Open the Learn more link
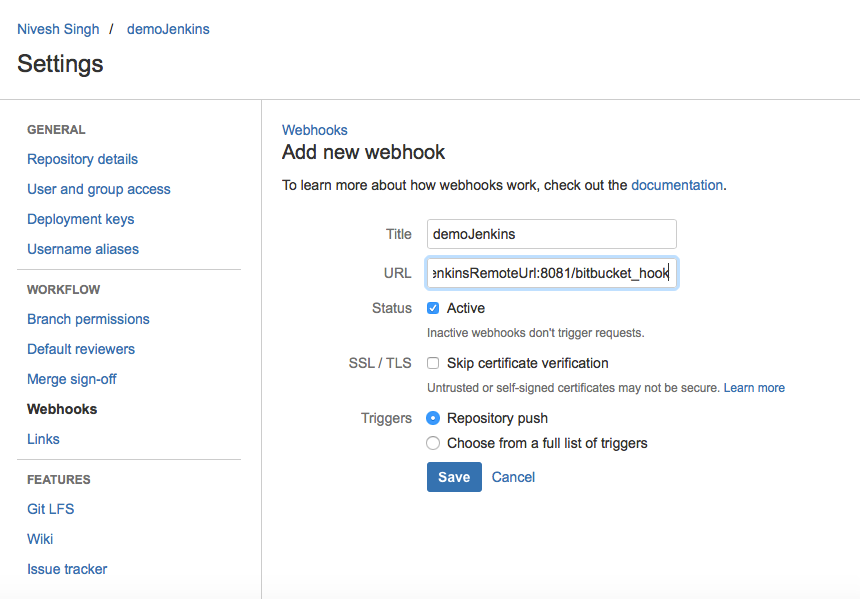 pyautogui.click(x=754, y=388)
